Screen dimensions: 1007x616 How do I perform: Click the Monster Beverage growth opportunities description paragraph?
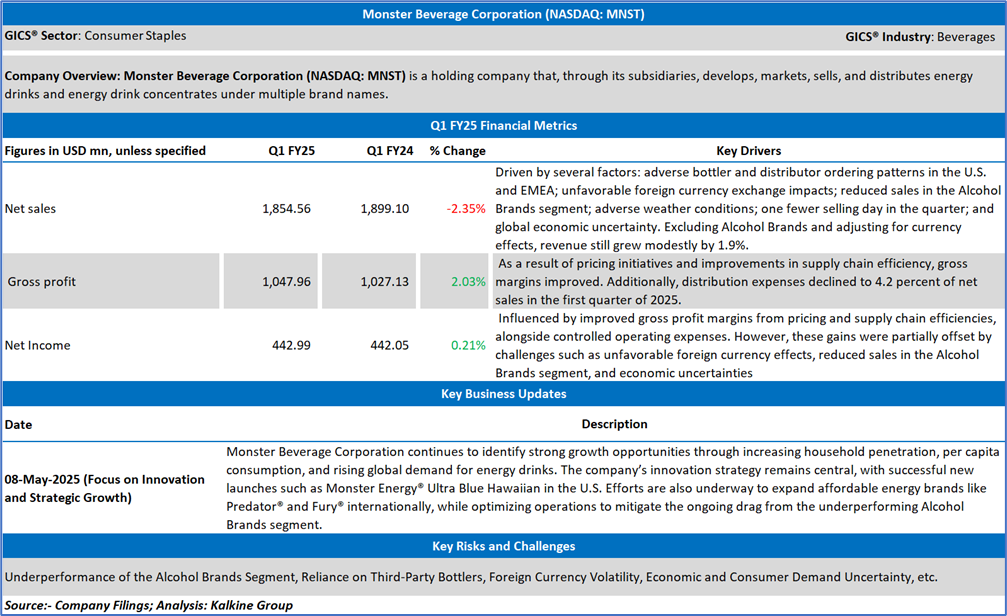coord(613,488)
